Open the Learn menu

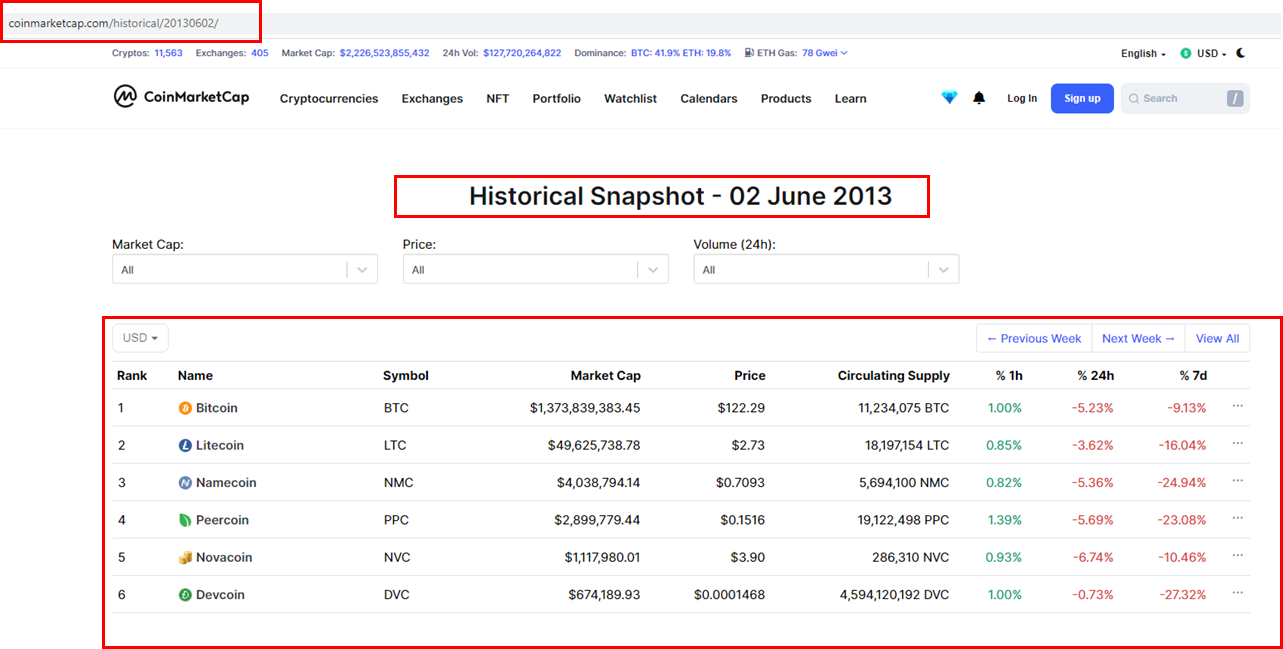[x=851, y=98]
